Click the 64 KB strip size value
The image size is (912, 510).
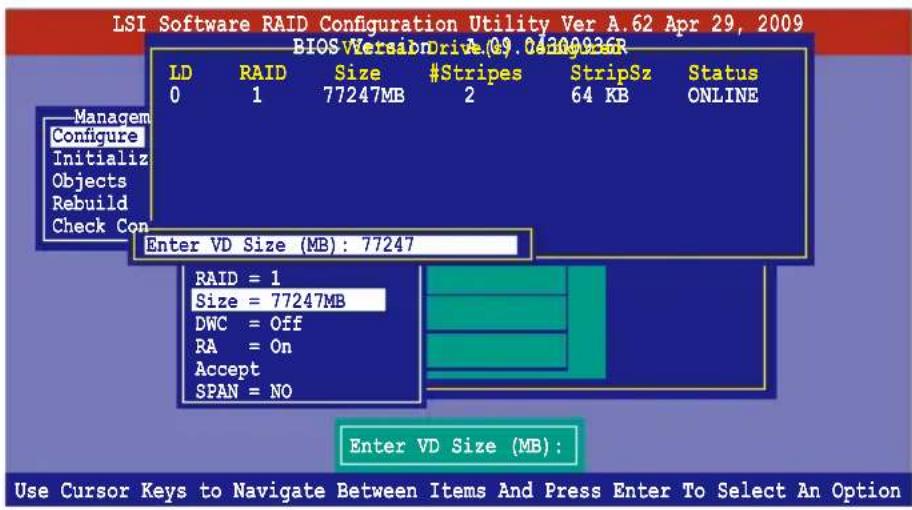point(600,95)
